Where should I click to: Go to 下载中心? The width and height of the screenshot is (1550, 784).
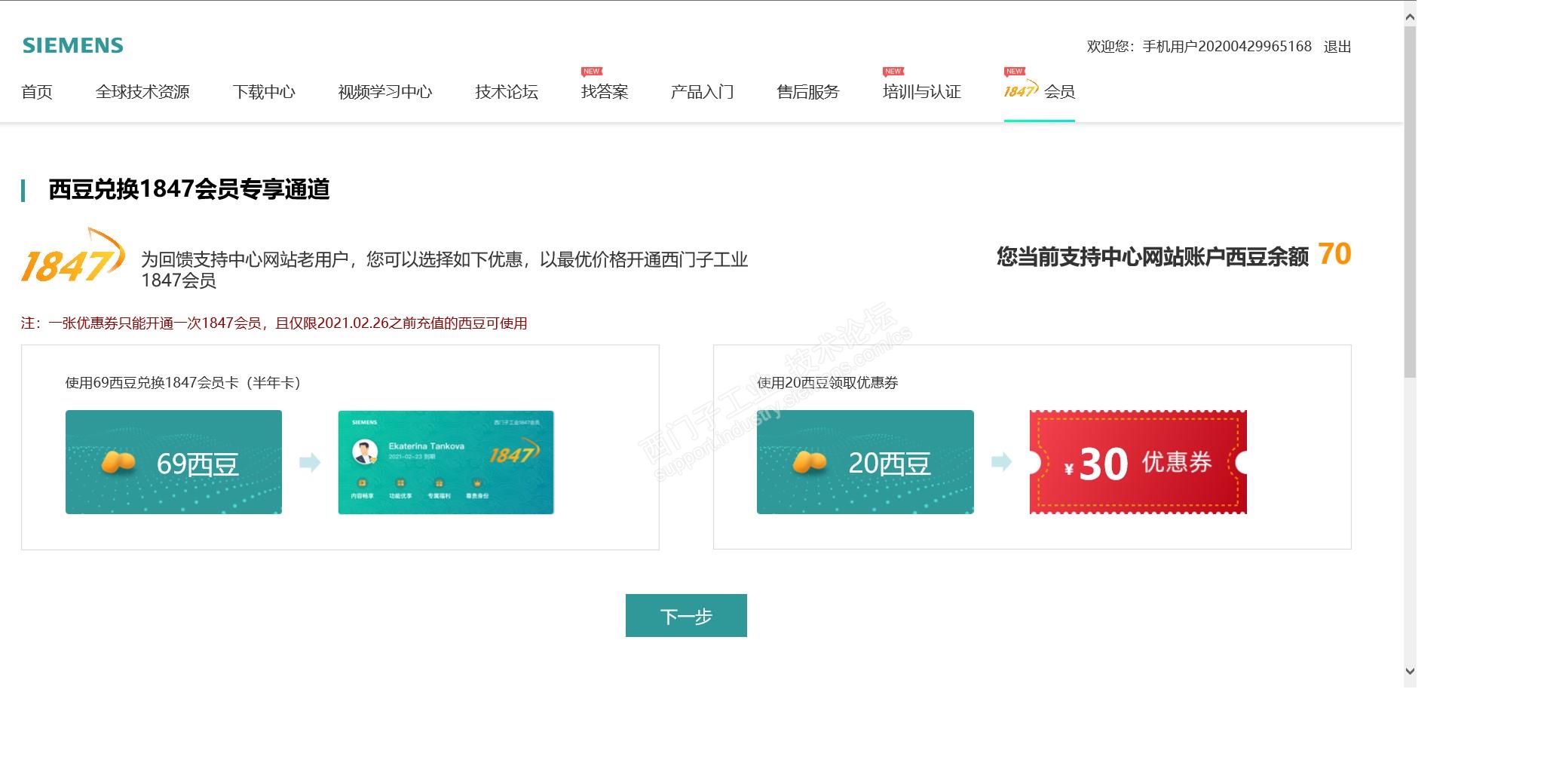pyautogui.click(x=264, y=92)
